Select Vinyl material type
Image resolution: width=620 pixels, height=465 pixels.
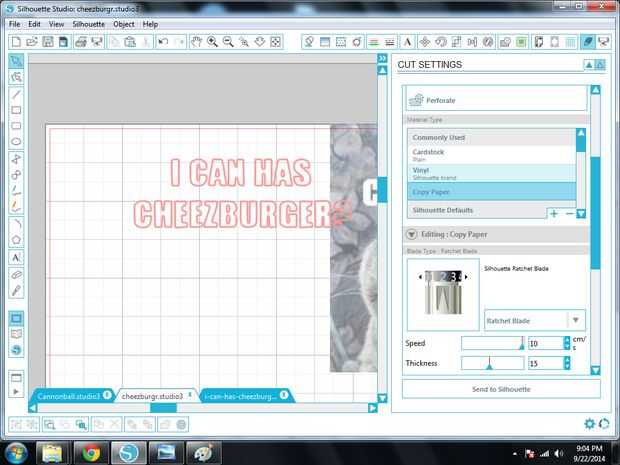(x=491, y=173)
